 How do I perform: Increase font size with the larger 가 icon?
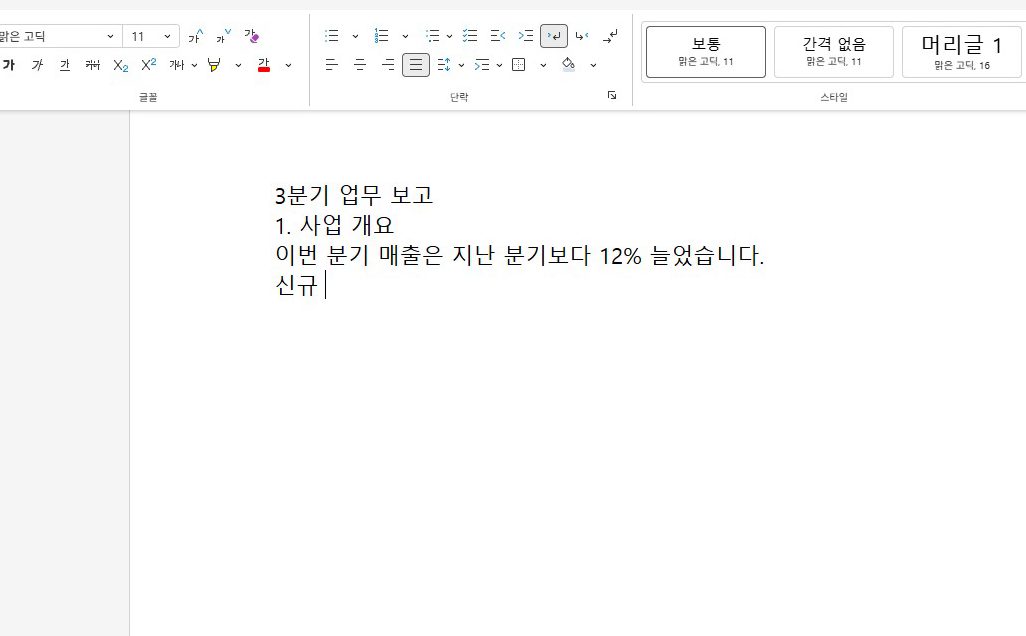(196, 36)
